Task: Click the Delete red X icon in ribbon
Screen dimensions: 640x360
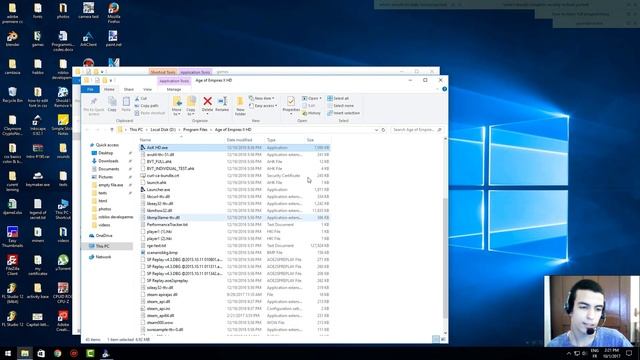Action: coord(207,101)
